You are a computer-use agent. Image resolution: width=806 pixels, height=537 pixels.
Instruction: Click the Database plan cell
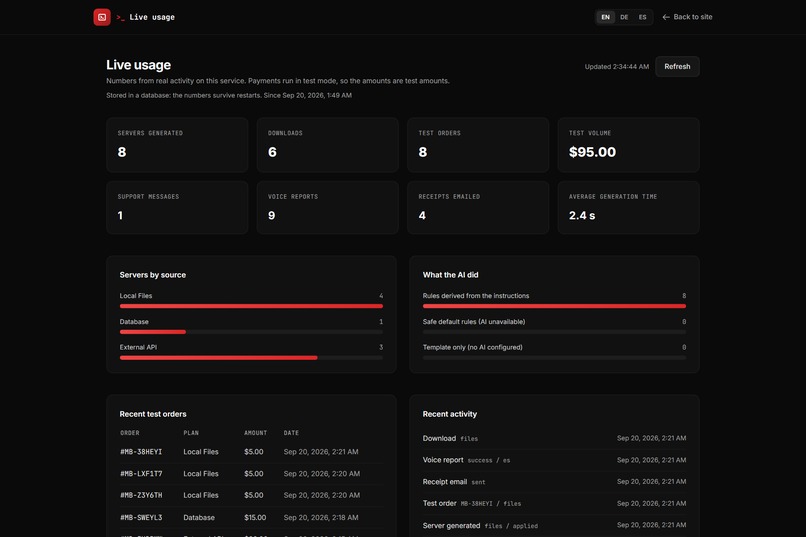[199, 517]
